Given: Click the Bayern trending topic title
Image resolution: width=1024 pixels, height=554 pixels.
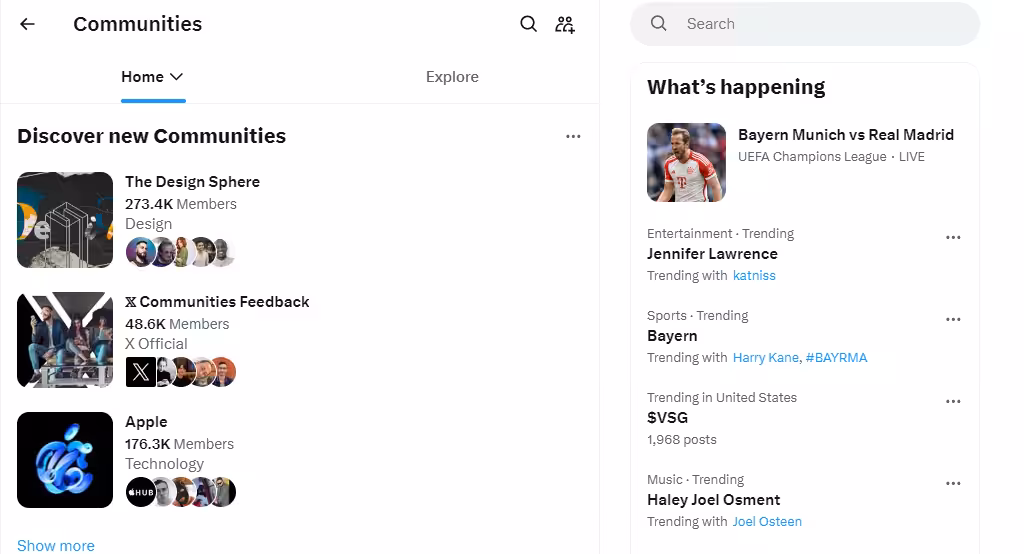Looking at the screenshot, I should (x=672, y=336).
